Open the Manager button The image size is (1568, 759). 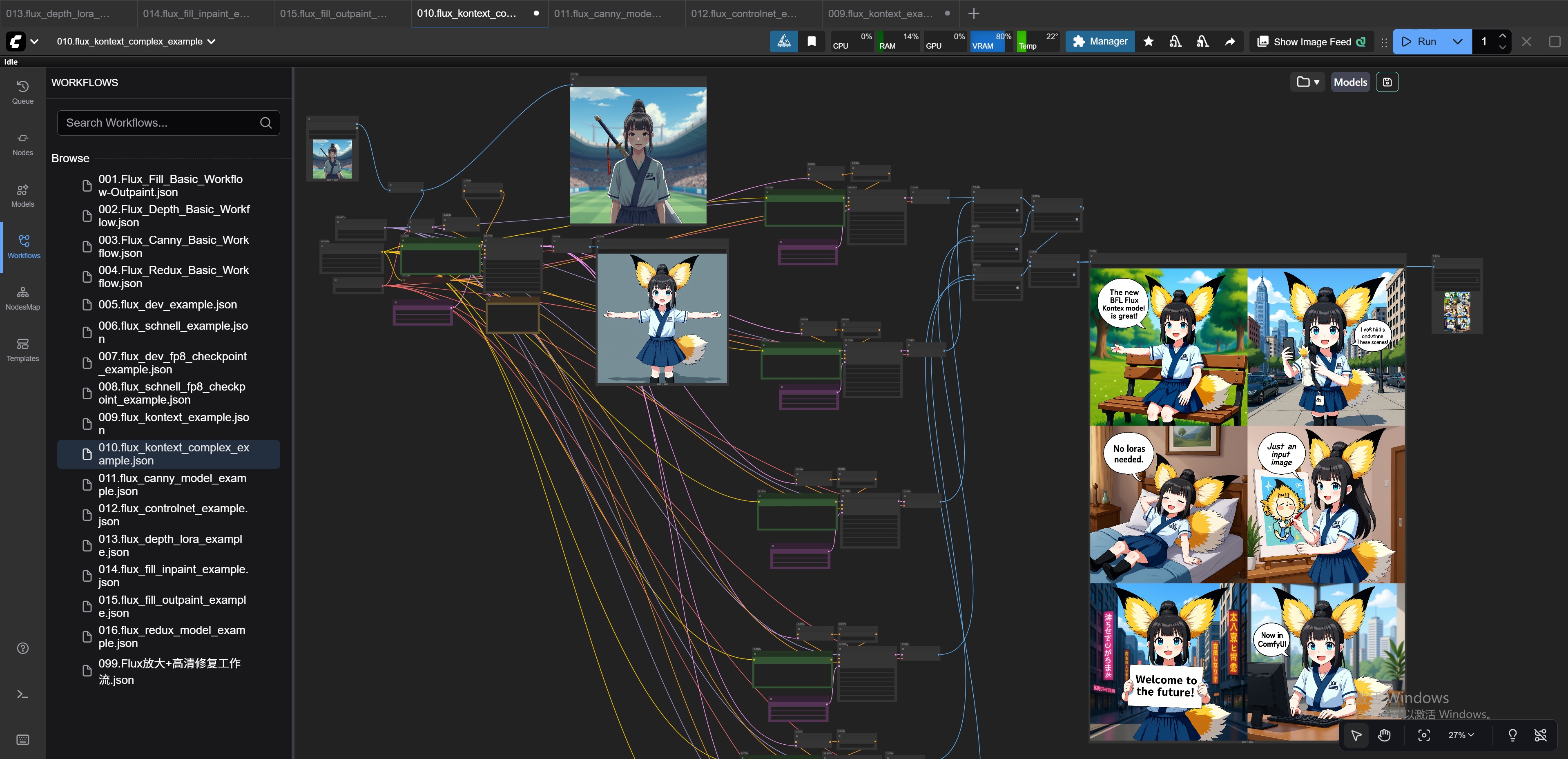(1100, 41)
